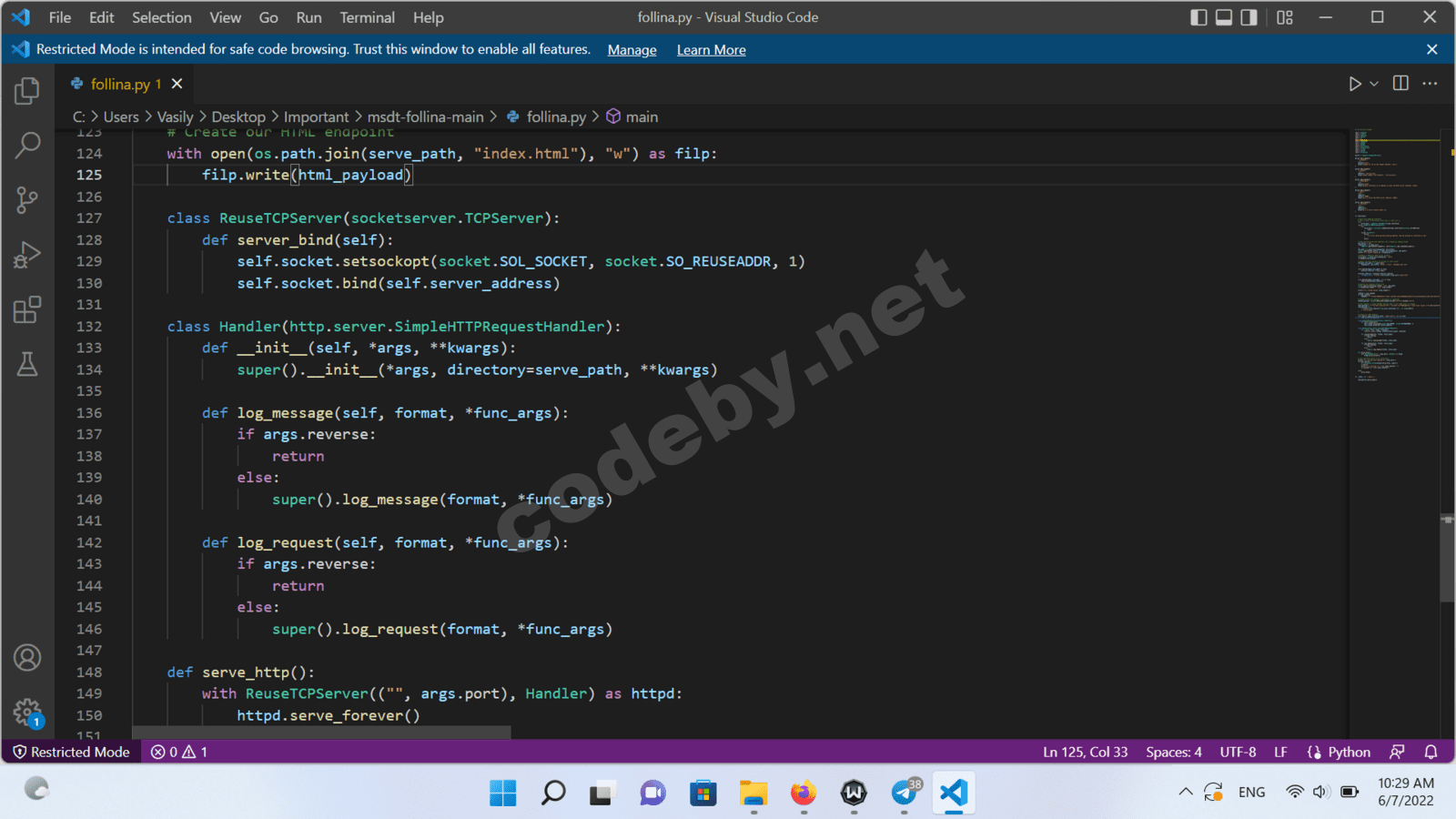The image size is (1456, 819).
Task: Open the Source Control view
Action: [27, 200]
